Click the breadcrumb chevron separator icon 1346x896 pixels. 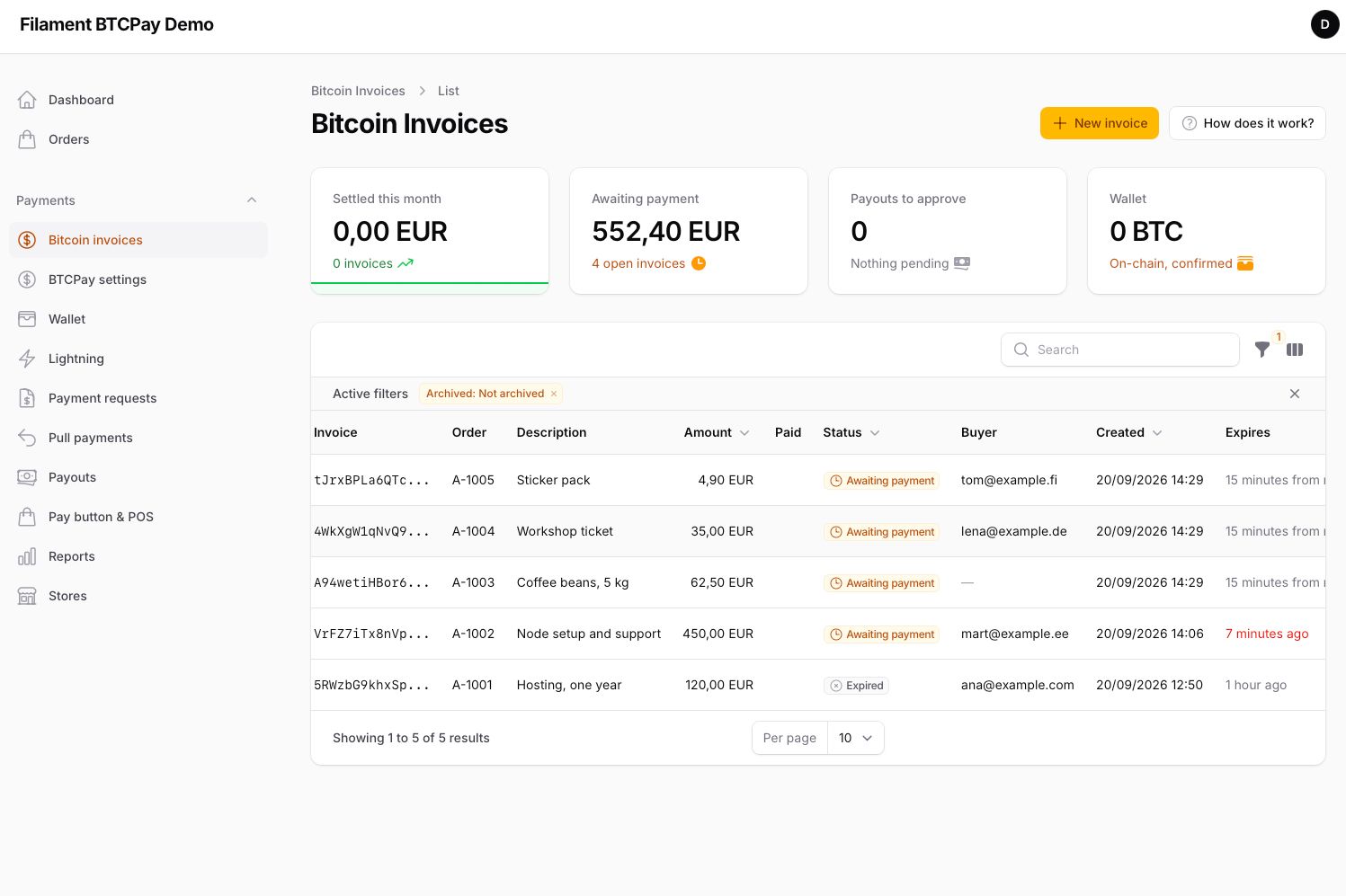point(422,91)
